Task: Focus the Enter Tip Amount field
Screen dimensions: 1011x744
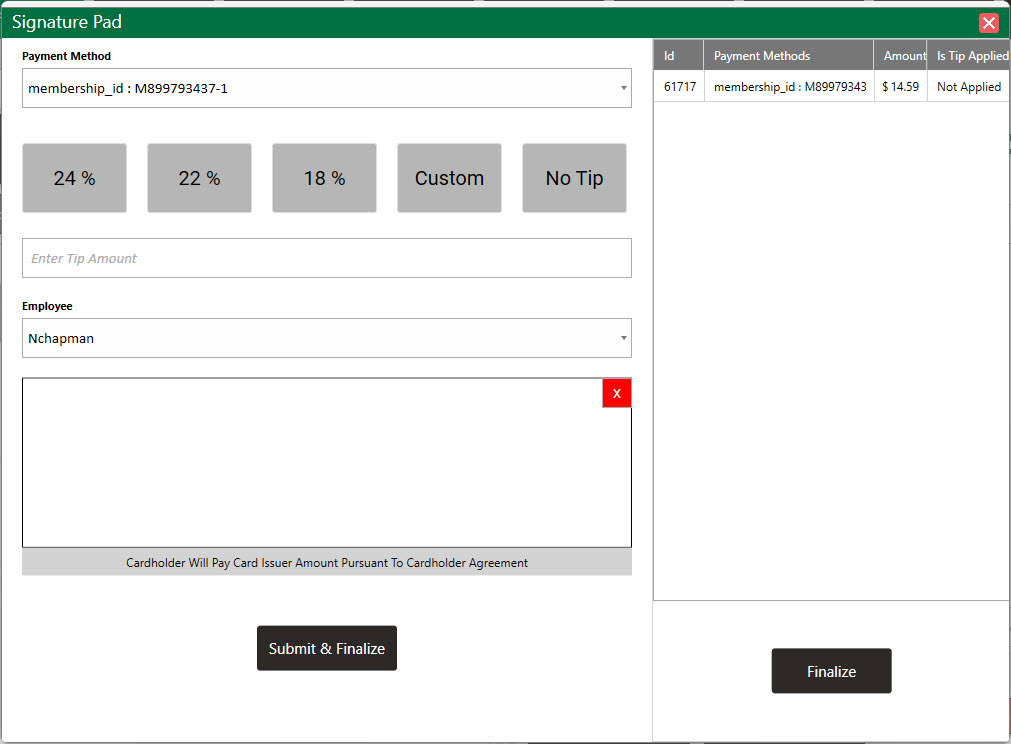Action: pyautogui.click(x=326, y=258)
